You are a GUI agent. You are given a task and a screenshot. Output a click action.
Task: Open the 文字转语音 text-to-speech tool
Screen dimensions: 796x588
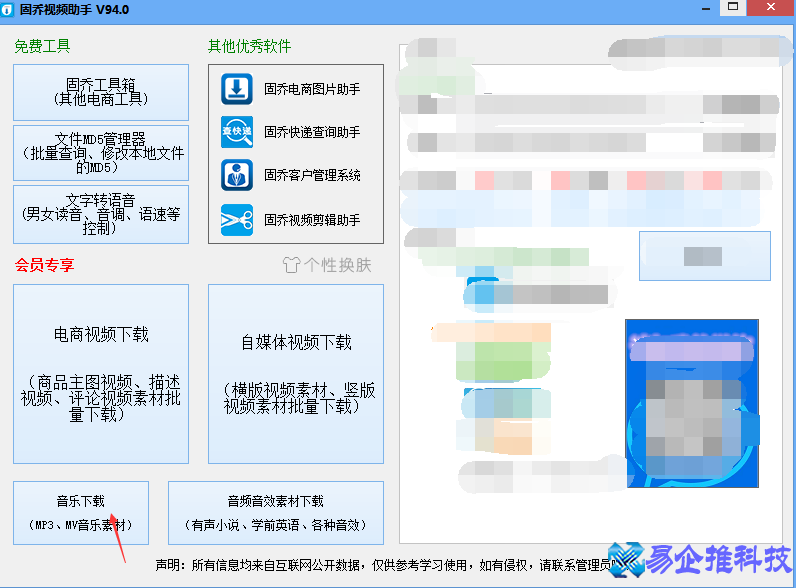101,214
